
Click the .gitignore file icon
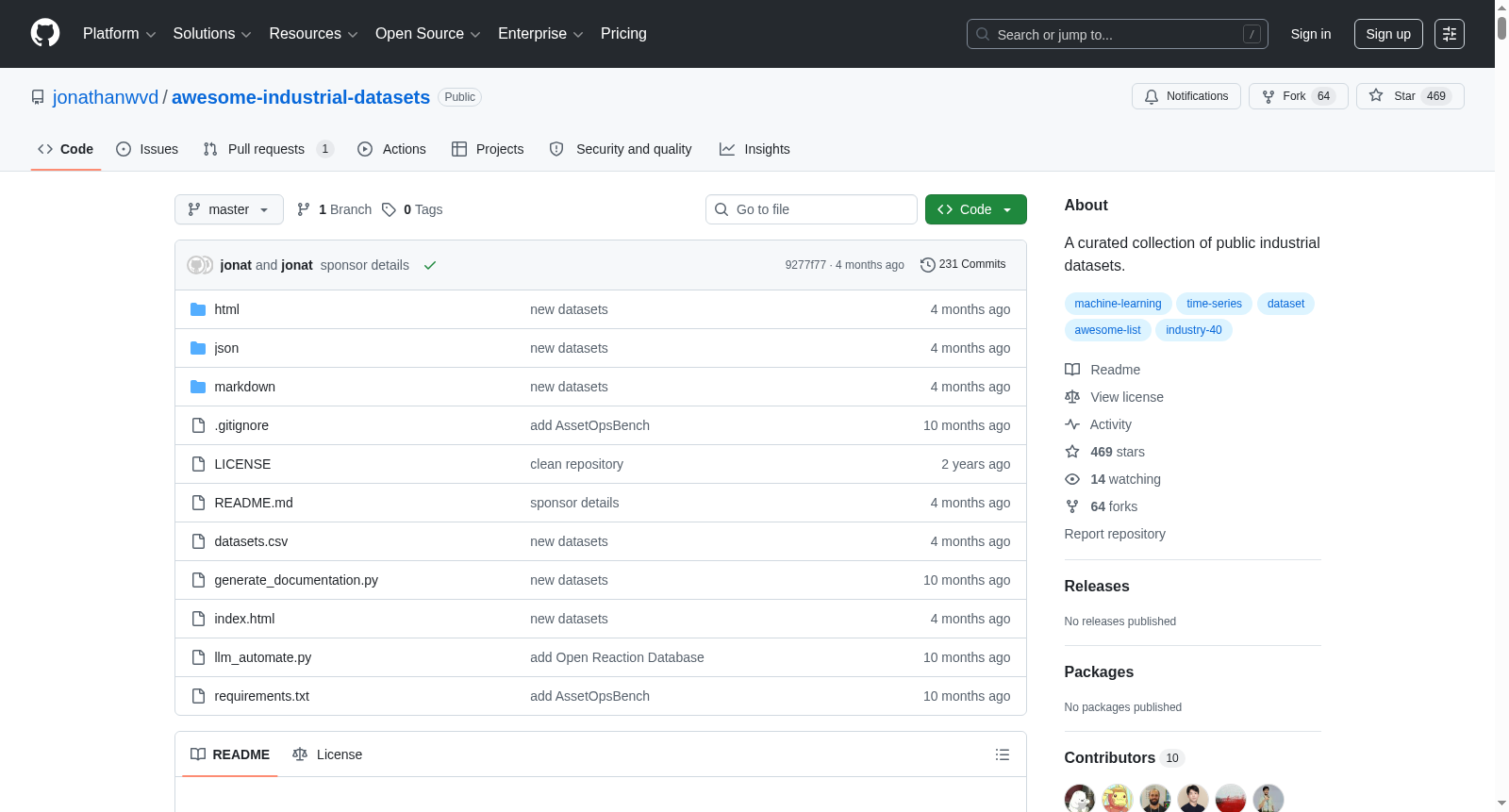point(198,425)
